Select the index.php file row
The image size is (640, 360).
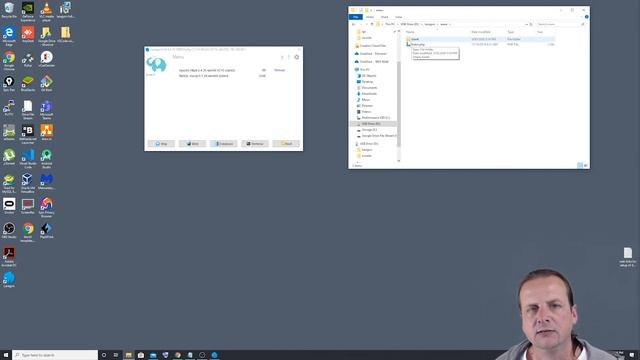click(x=480, y=44)
